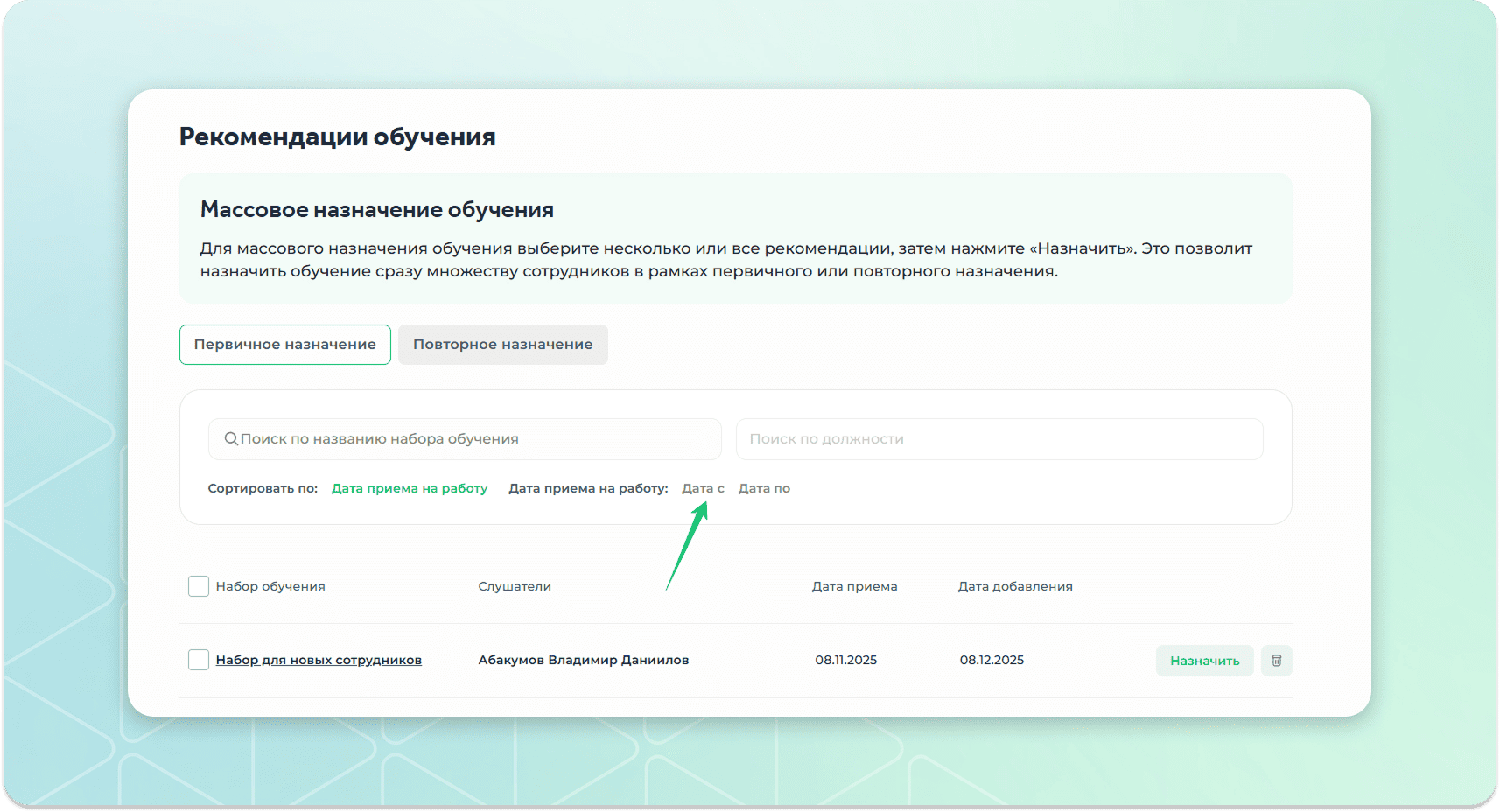1500x812 pixels.
Task: Open the Дата по date picker
Action: pos(764,488)
